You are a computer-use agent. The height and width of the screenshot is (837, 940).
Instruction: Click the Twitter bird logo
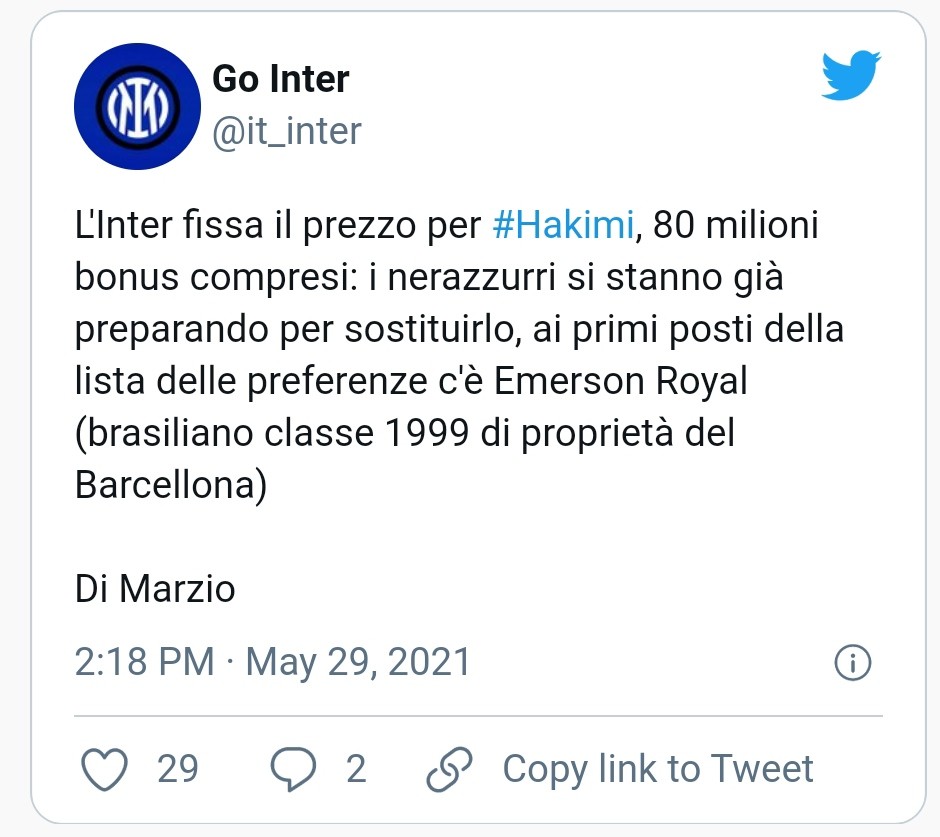[850, 76]
